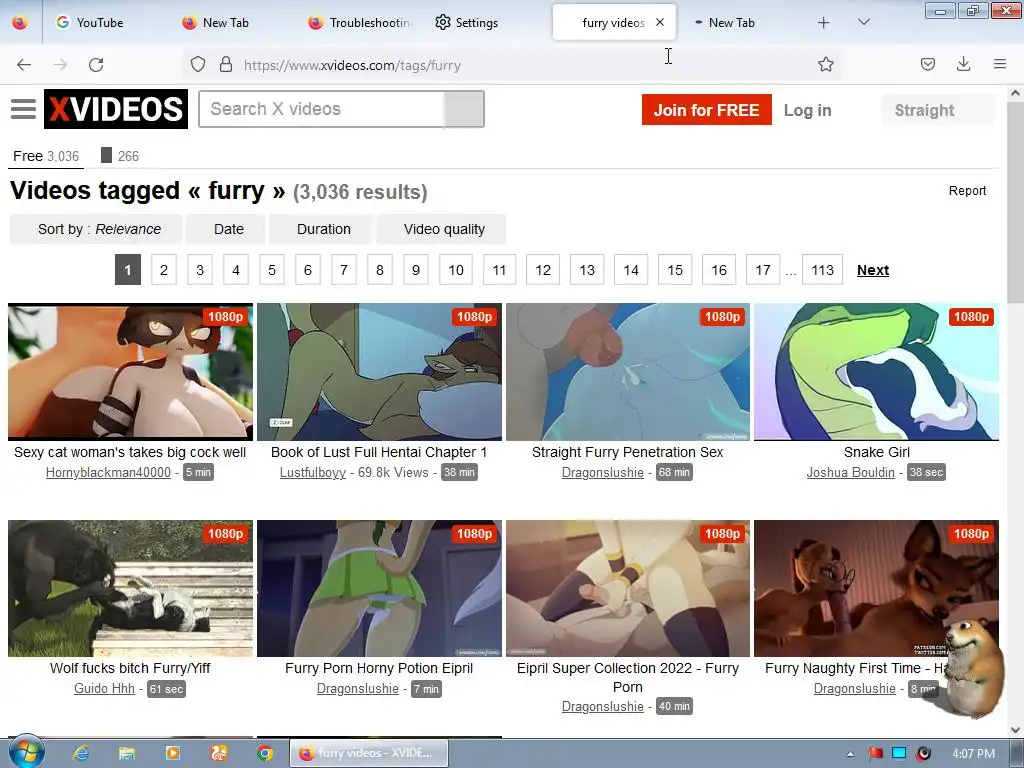
Task: Save page to Pocket icon
Action: click(x=927, y=64)
